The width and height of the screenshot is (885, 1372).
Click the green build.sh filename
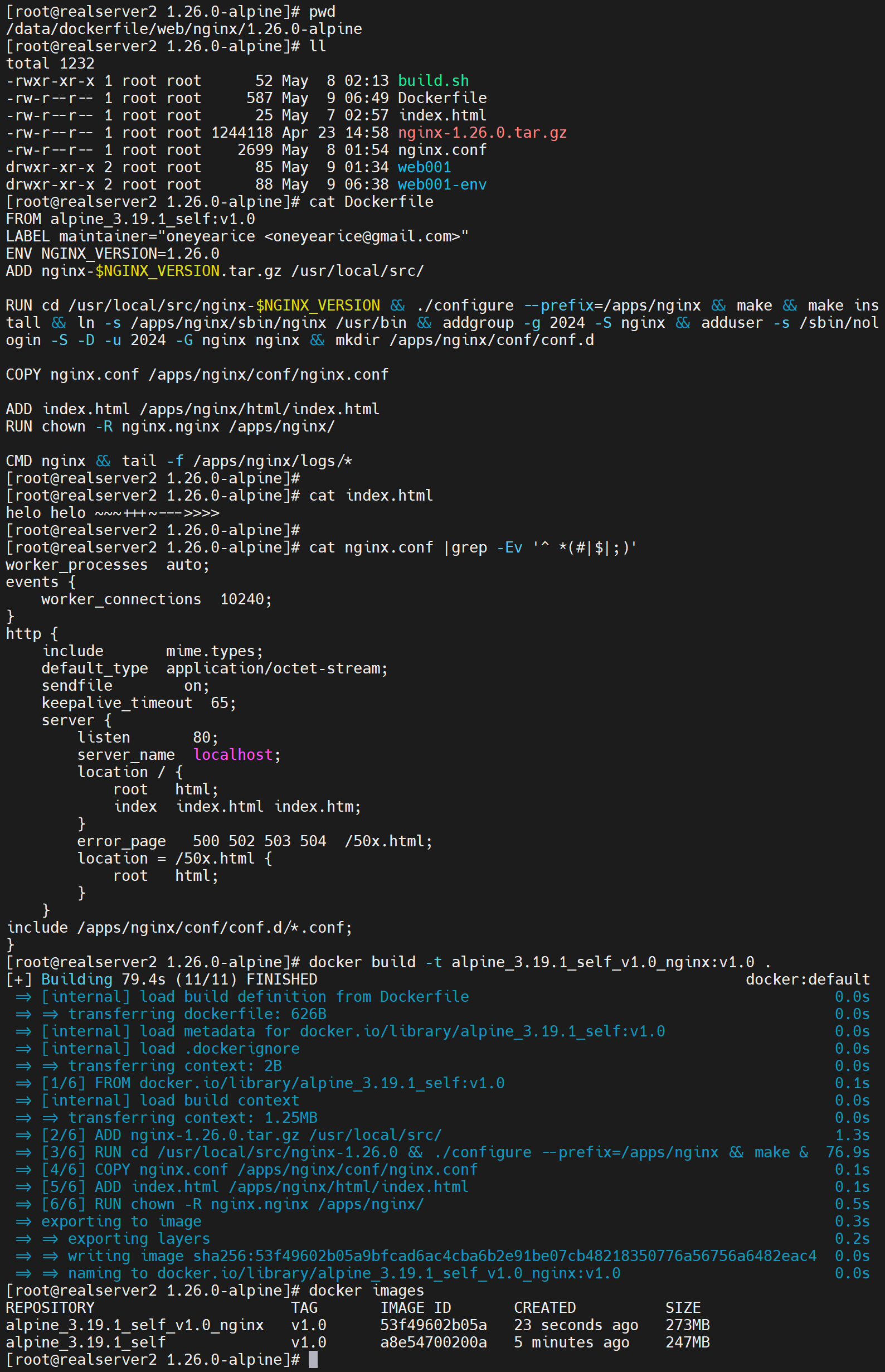(x=434, y=81)
